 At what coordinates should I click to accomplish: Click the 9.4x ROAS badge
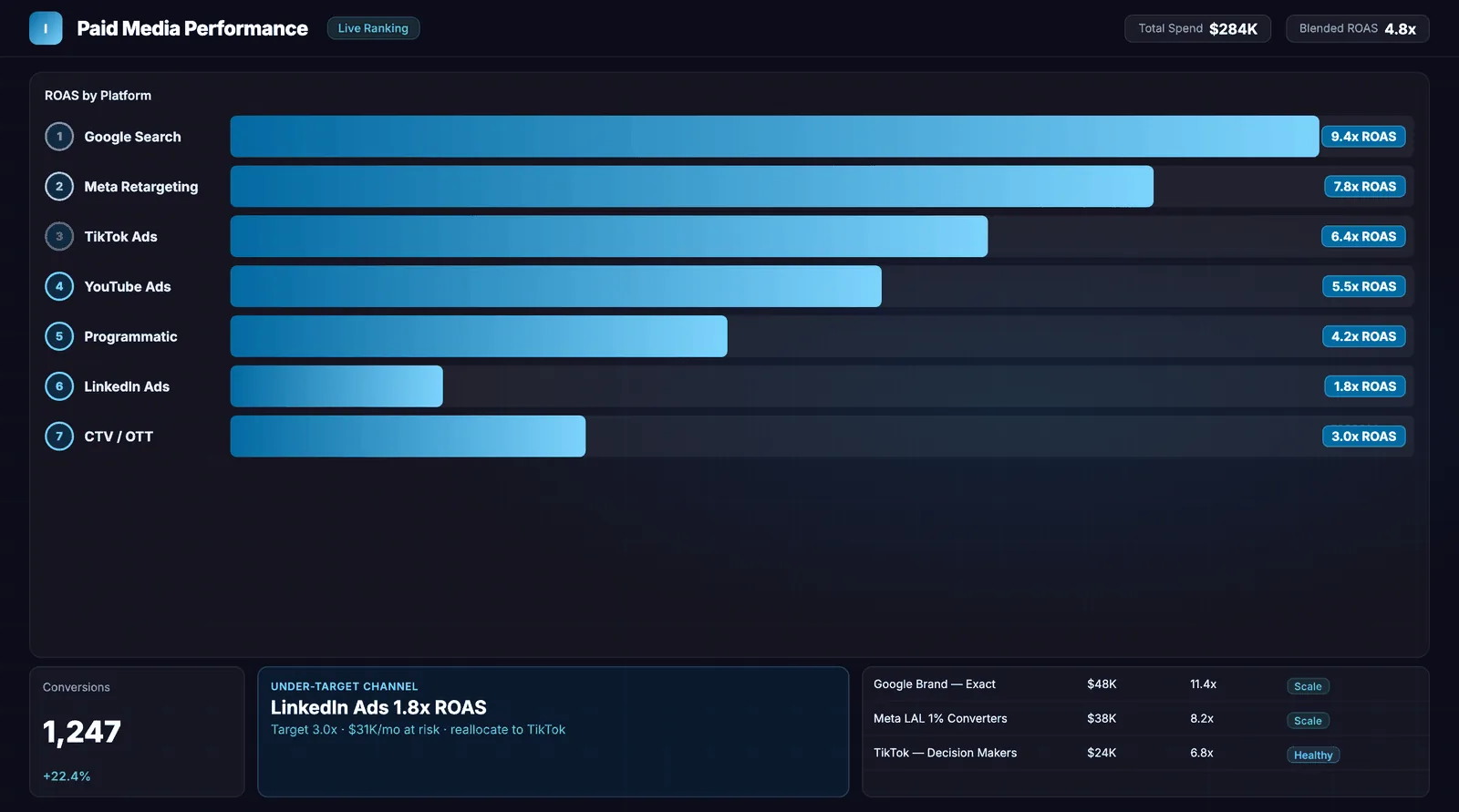(1363, 137)
